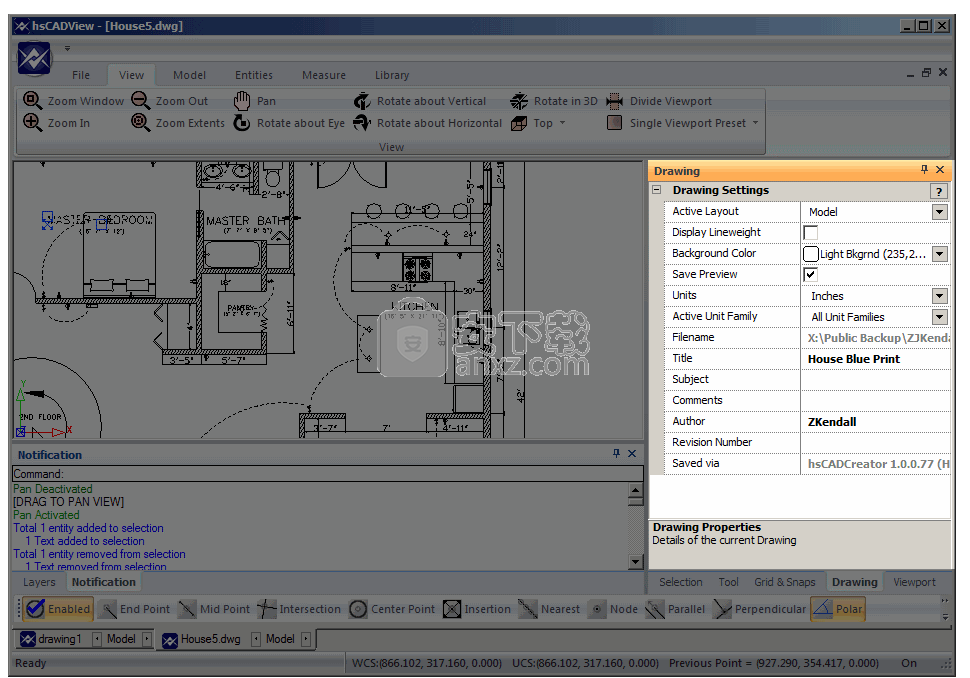Close the Drawing panel

[x=940, y=170]
